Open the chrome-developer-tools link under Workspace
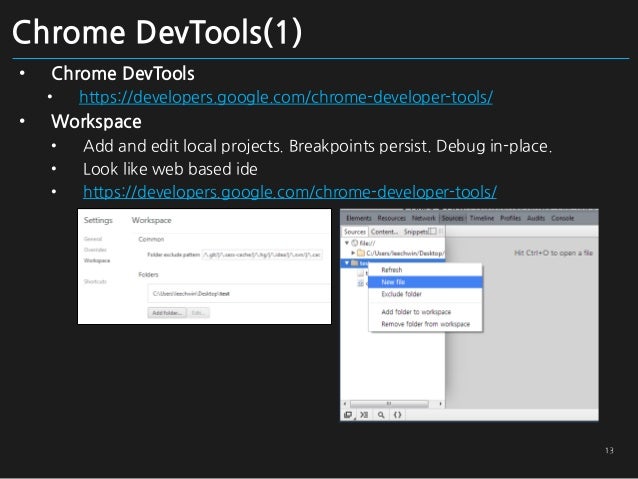Viewport: 638px width, 479px height. click(290, 192)
